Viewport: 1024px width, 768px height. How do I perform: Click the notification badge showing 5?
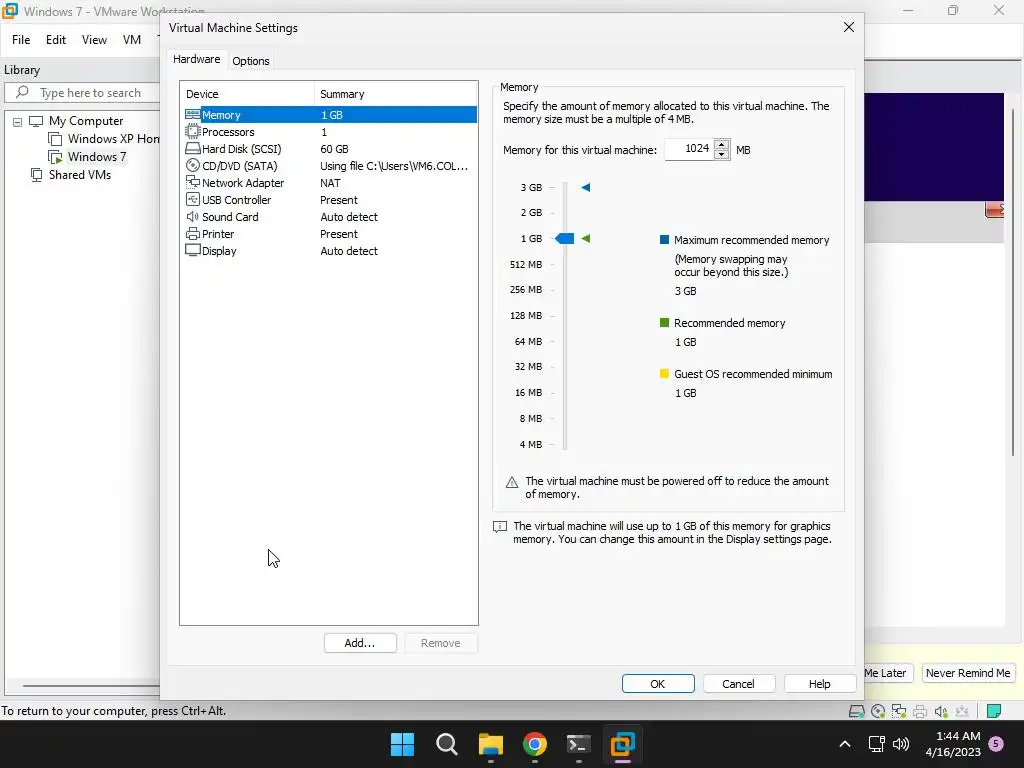996,744
